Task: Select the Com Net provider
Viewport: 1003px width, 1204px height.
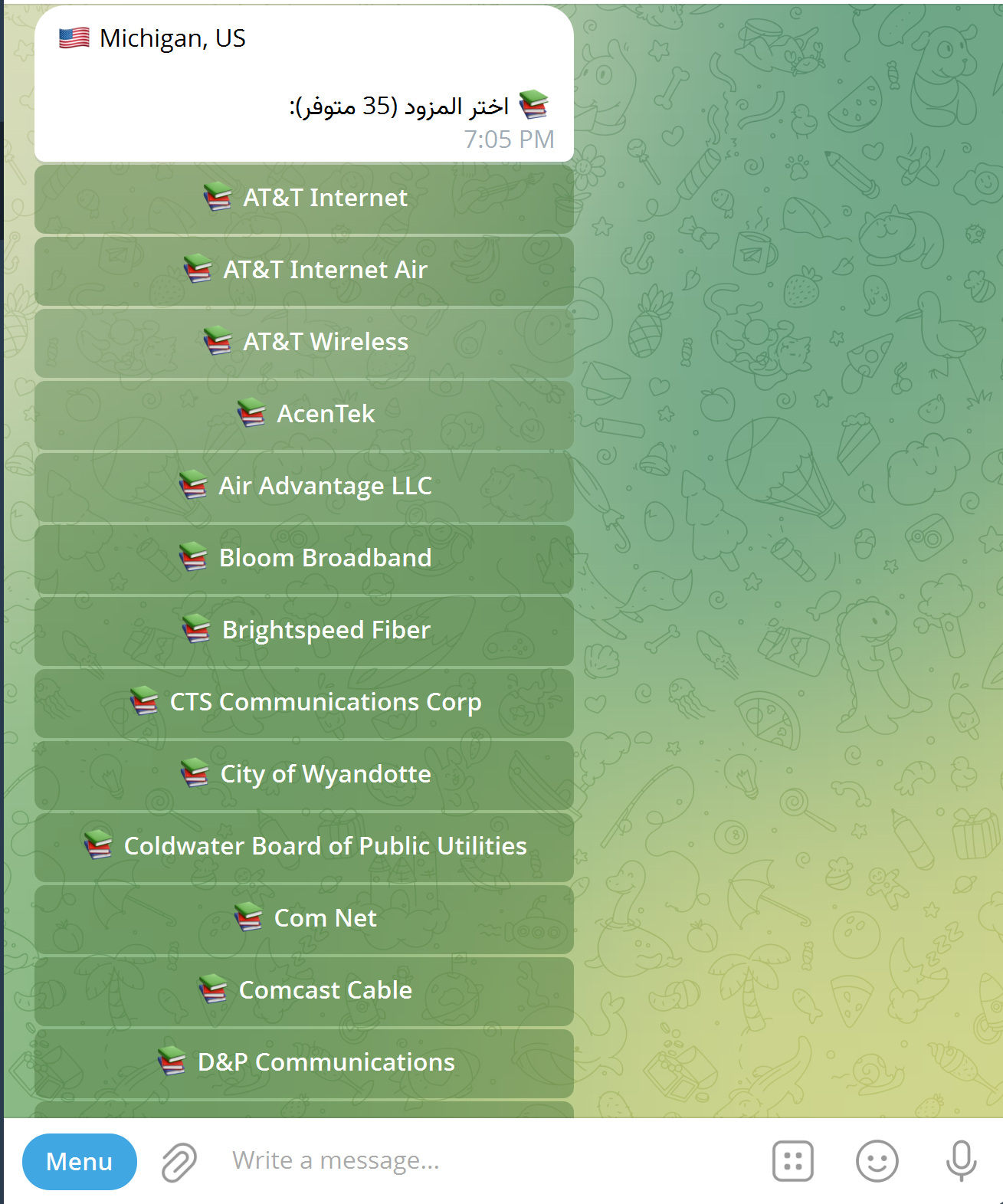Action: pos(304,919)
